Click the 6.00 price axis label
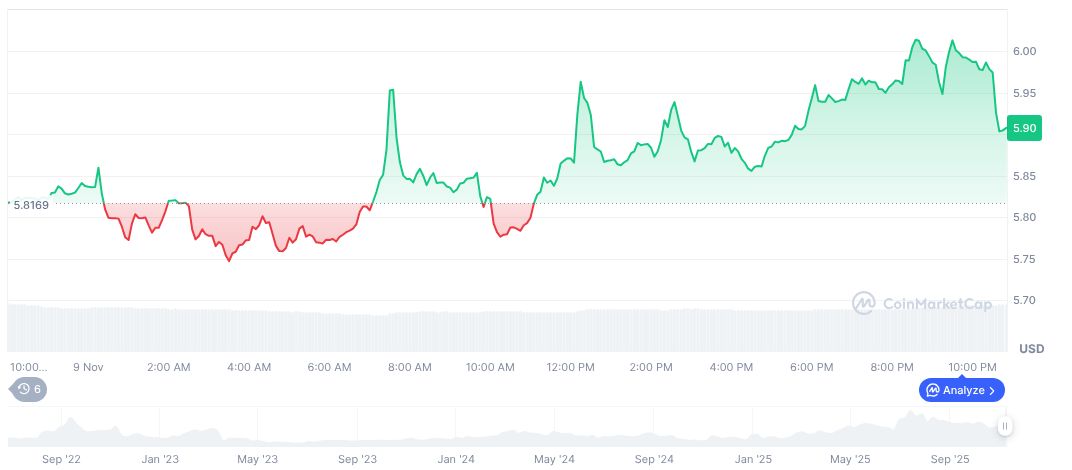This screenshot has height=470, width=1072. point(1023,51)
